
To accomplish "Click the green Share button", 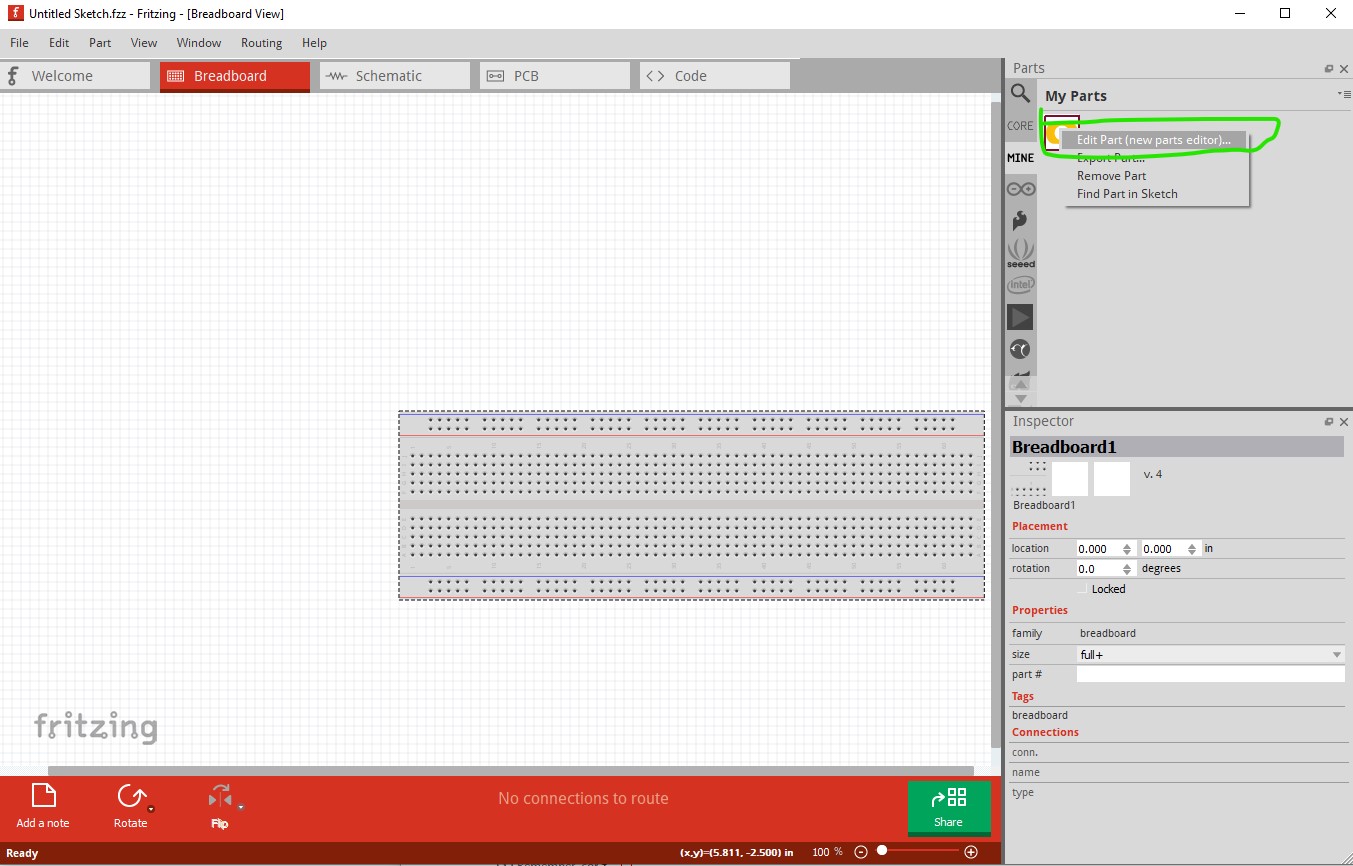I will 948,806.
